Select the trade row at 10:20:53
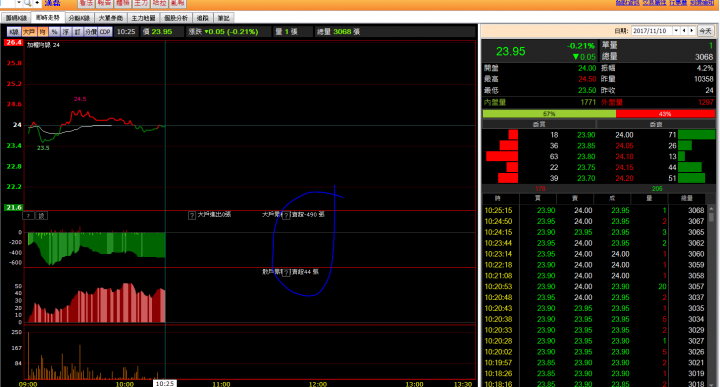Image resolution: width=720 pixels, height=387 pixels. [x=594, y=286]
